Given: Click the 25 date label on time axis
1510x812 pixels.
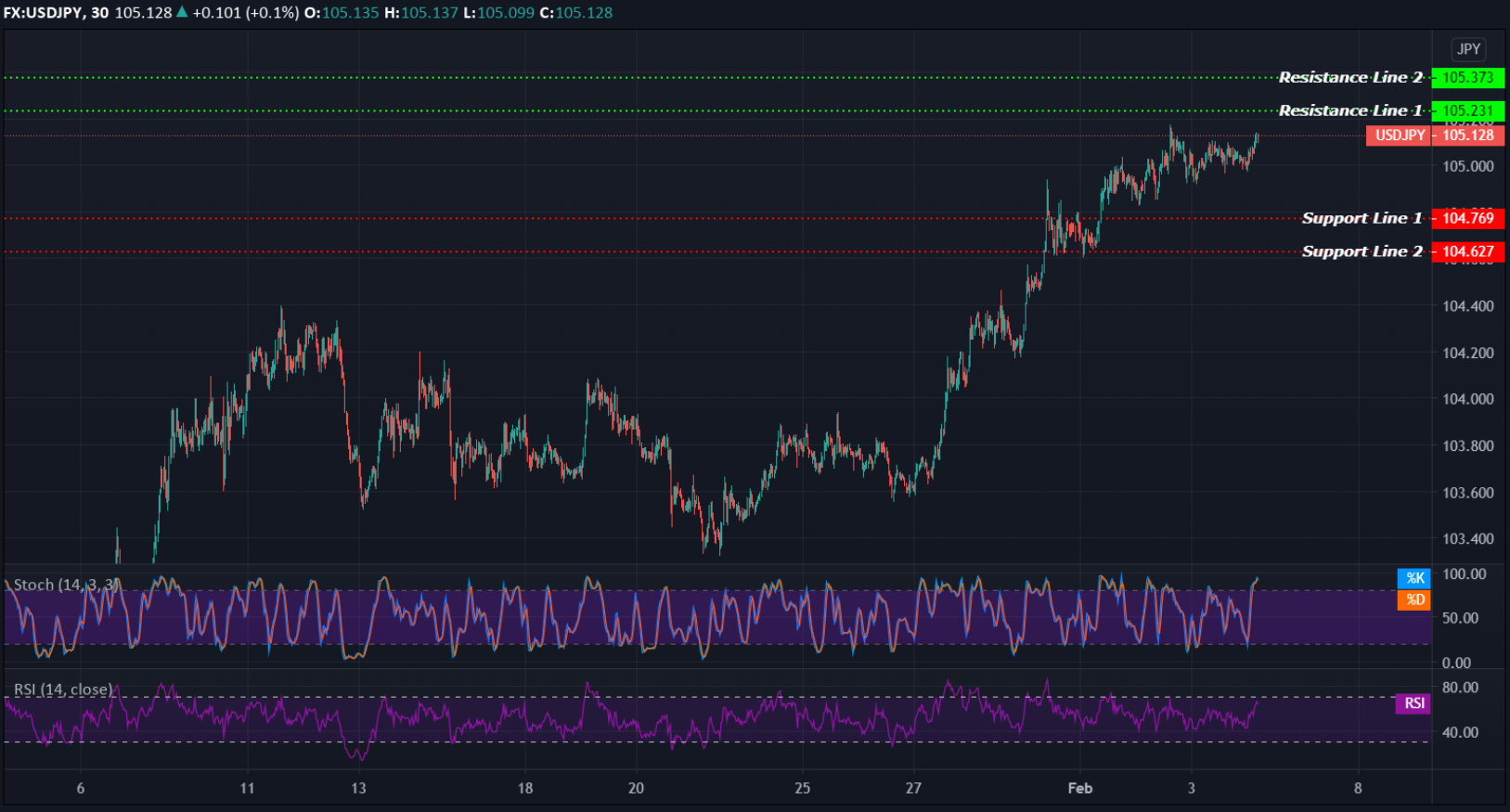Looking at the screenshot, I should pyautogui.click(x=802, y=788).
